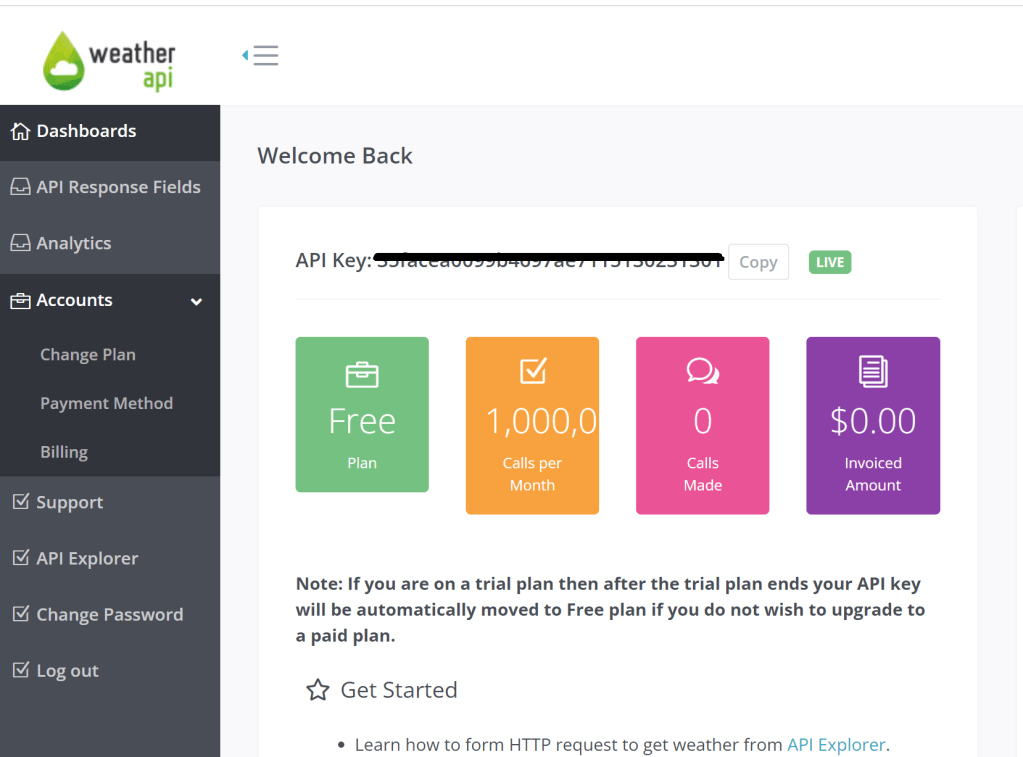This screenshot has height=757, width=1023.
Task: Collapse sidebar with the hamburger menu icon
Action: tap(261, 56)
